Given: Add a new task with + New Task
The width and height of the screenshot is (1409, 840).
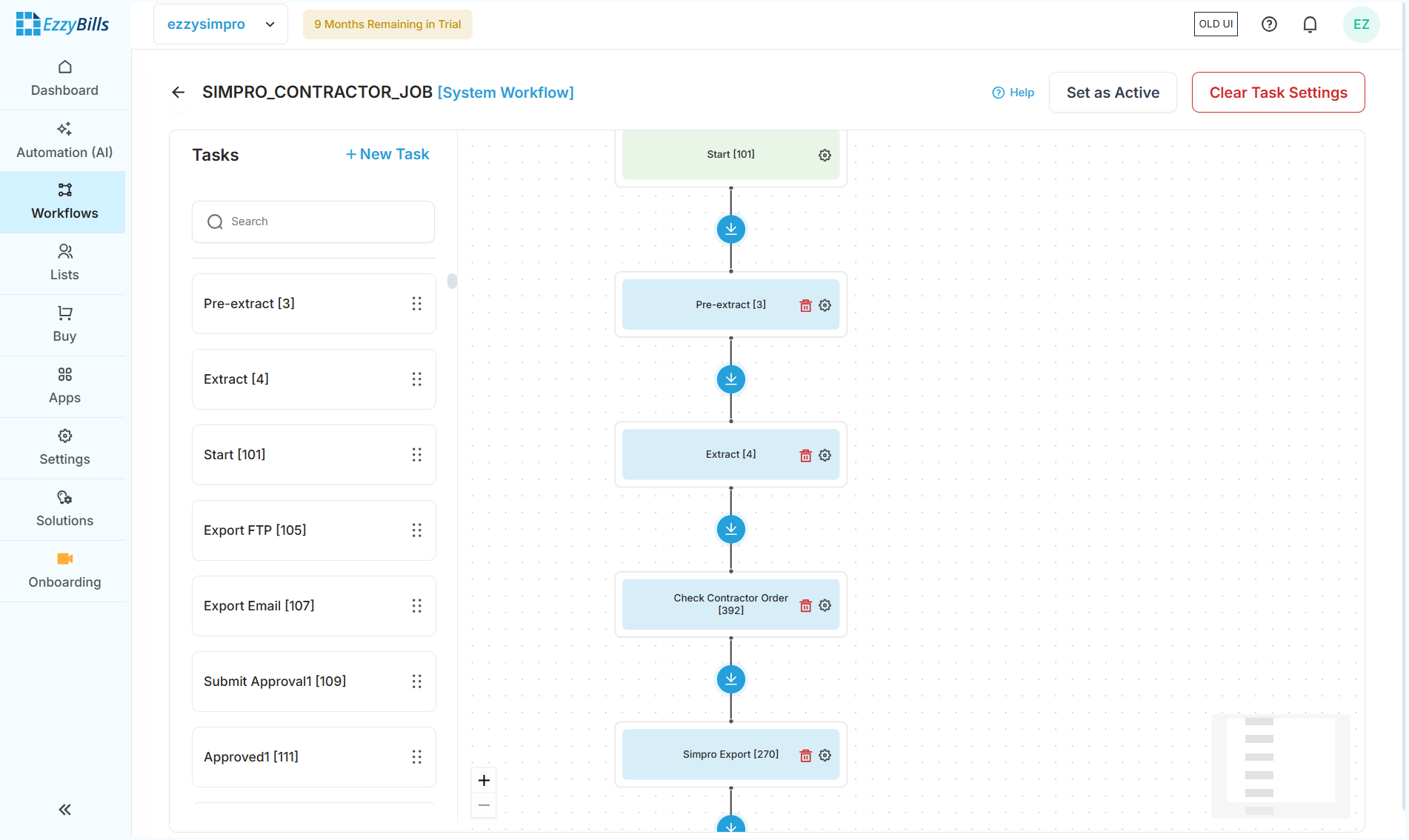Looking at the screenshot, I should tap(387, 154).
